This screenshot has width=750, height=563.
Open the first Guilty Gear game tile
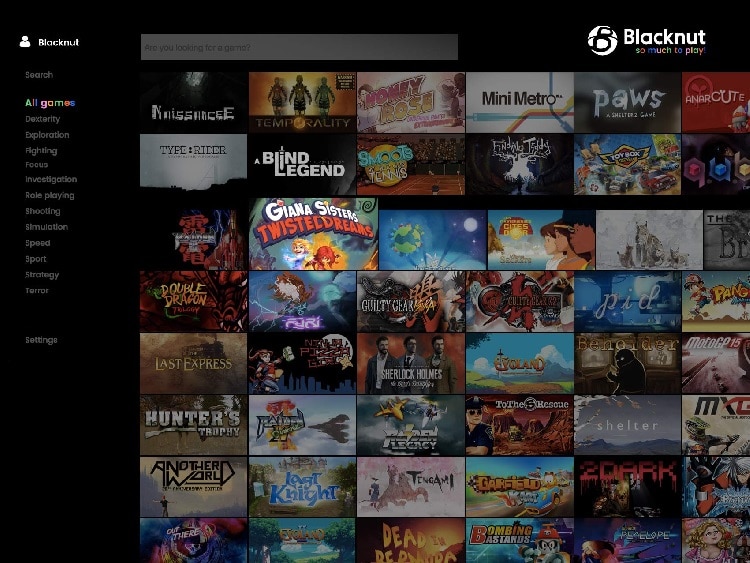click(411, 301)
